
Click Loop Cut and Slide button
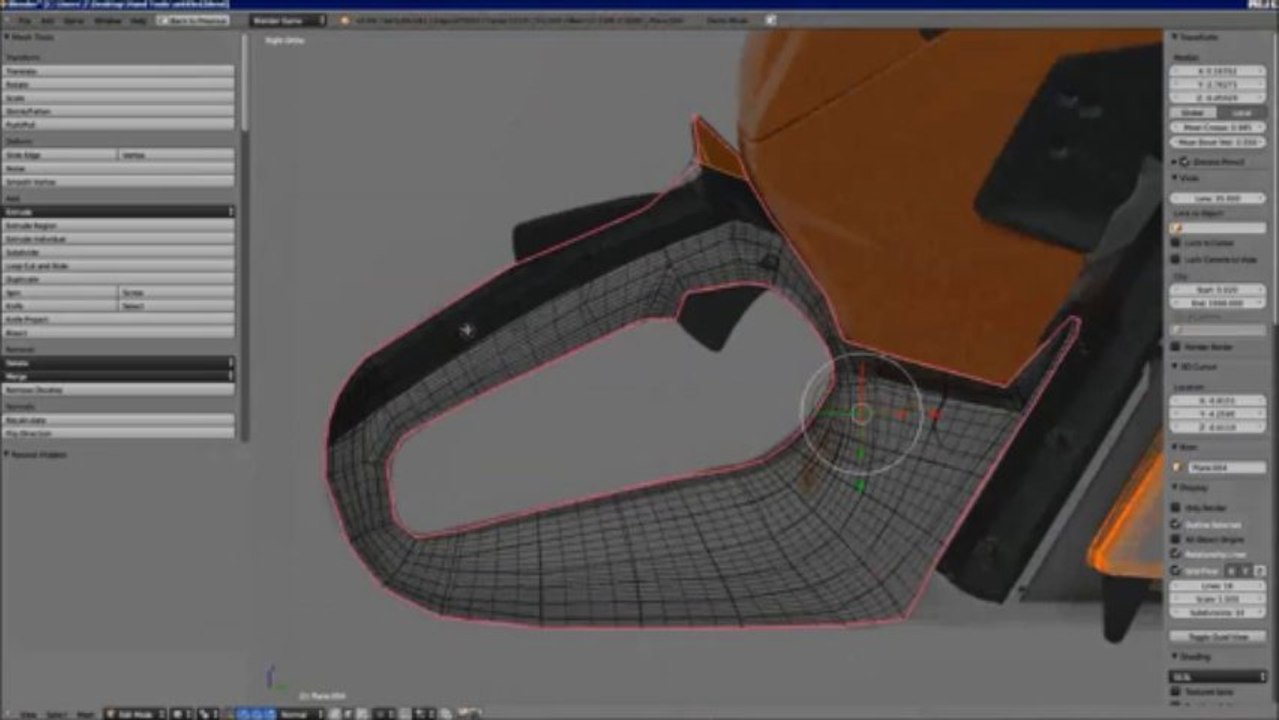click(119, 266)
